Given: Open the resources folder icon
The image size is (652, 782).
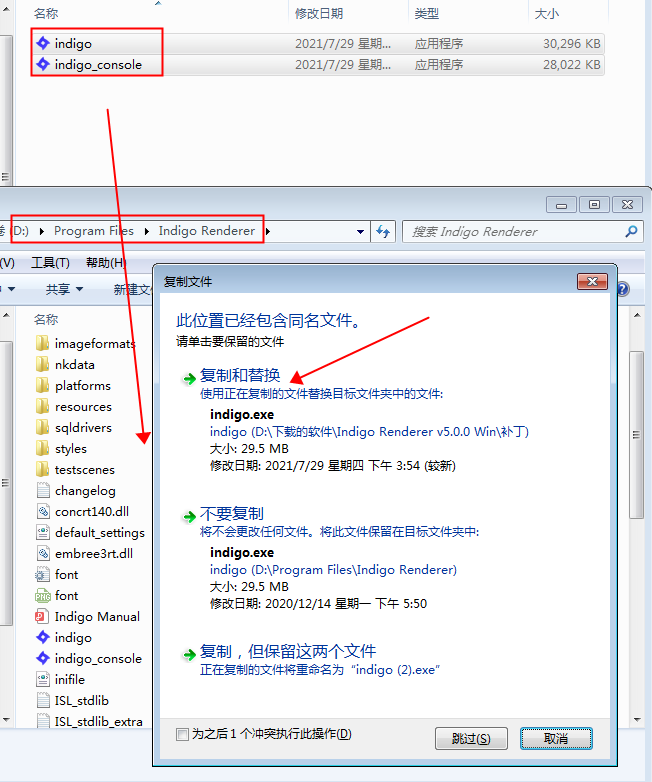Looking at the screenshot, I should (x=43, y=406).
